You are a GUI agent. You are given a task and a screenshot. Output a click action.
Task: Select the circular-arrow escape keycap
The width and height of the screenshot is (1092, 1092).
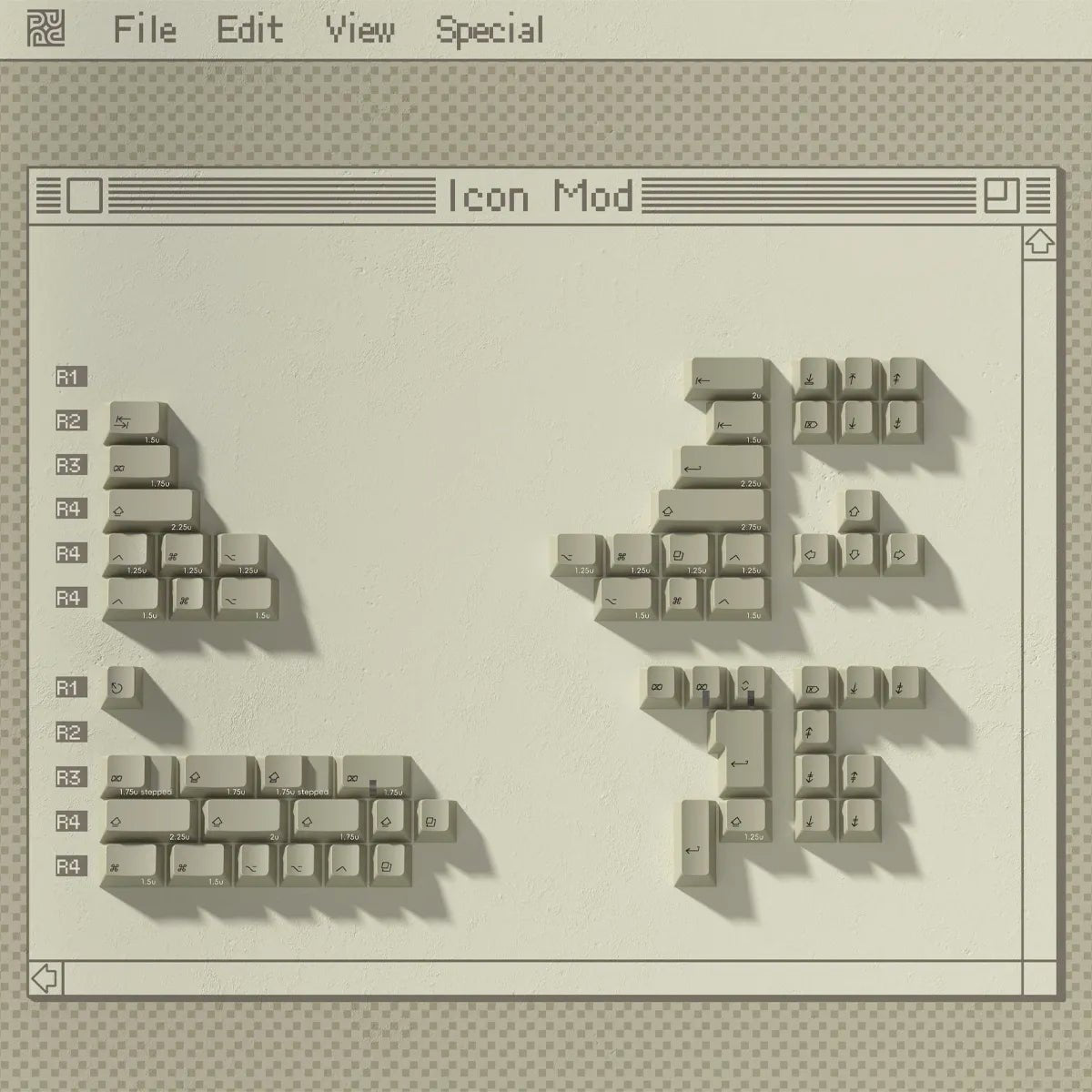[x=123, y=688]
